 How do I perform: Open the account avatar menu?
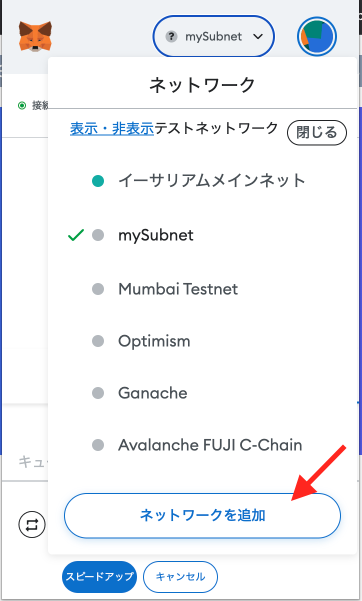click(x=317, y=36)
